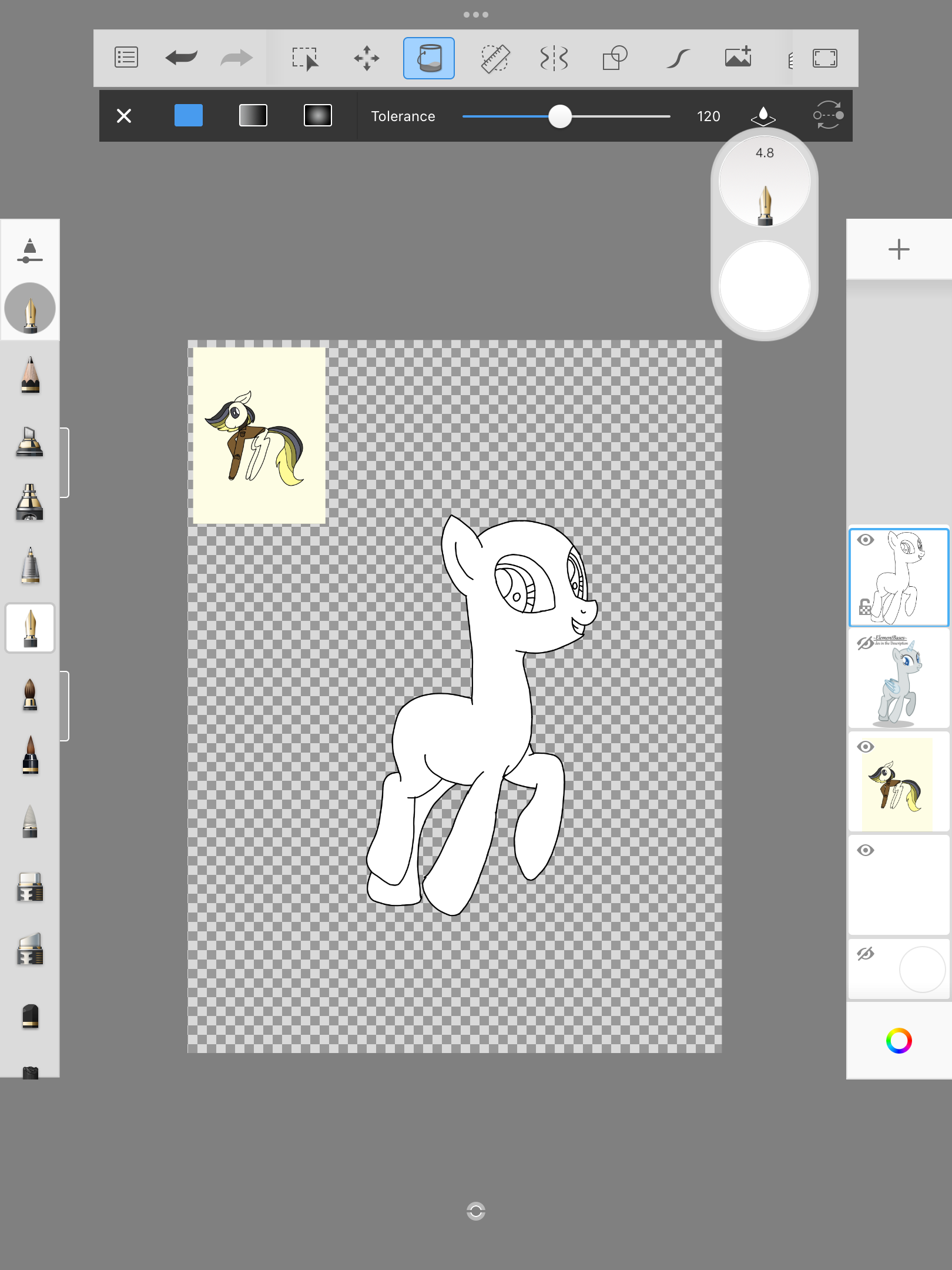
Task: Select the gray cone smear brush
Action: [30, 820]
